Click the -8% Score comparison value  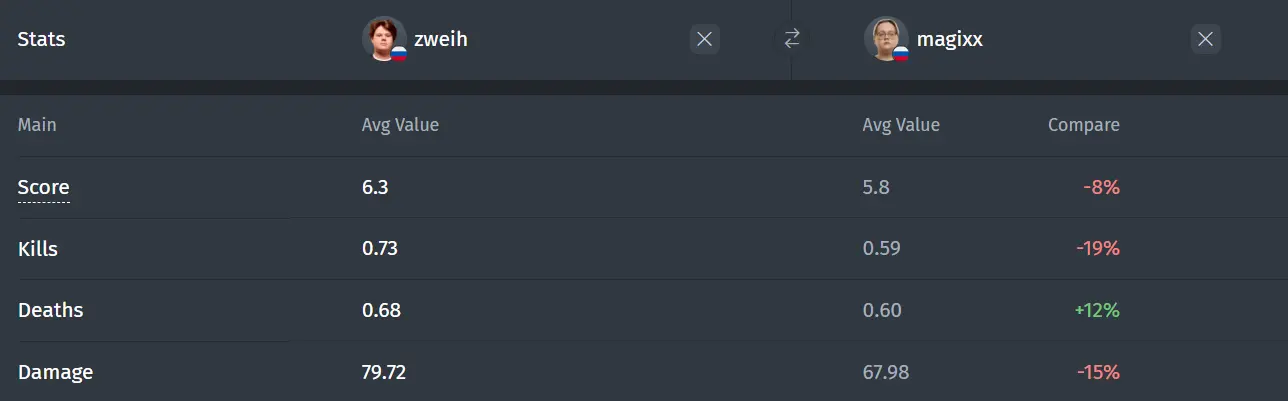tap(1101, 187)
